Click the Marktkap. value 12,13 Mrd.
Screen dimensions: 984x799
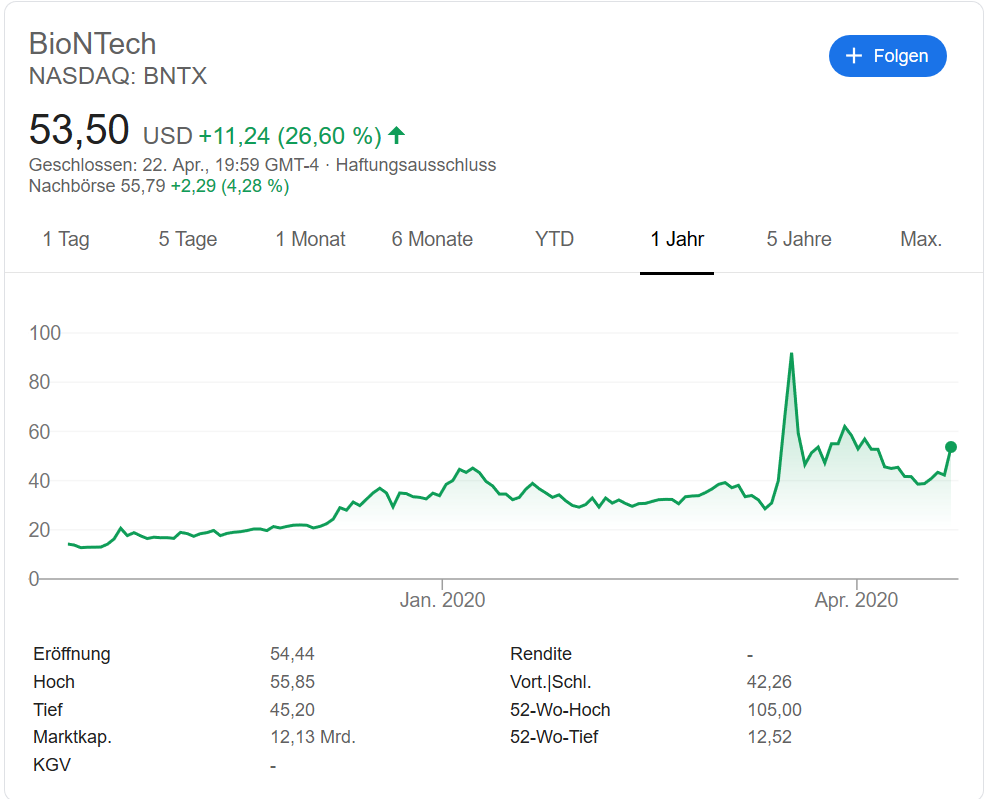click(x=313, y=737)
